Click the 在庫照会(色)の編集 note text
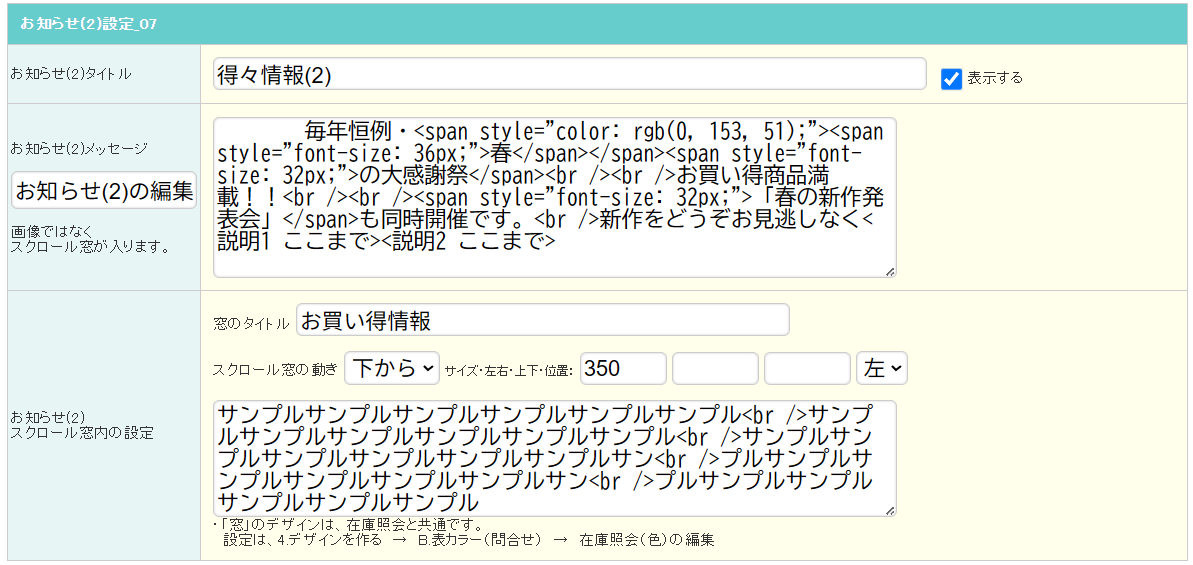 pos(647,541)
